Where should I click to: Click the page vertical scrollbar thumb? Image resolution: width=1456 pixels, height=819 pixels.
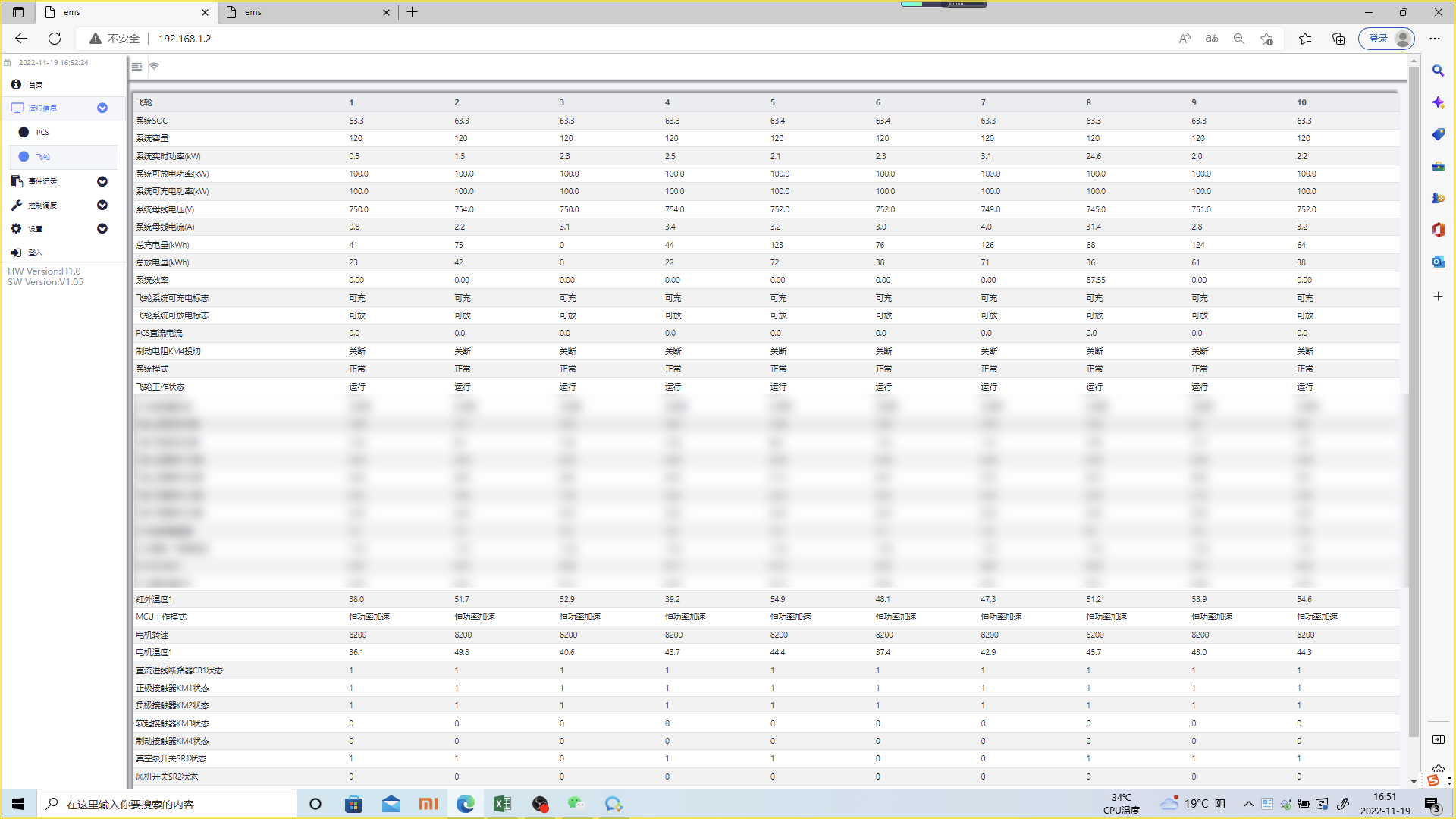point(1414,402)
